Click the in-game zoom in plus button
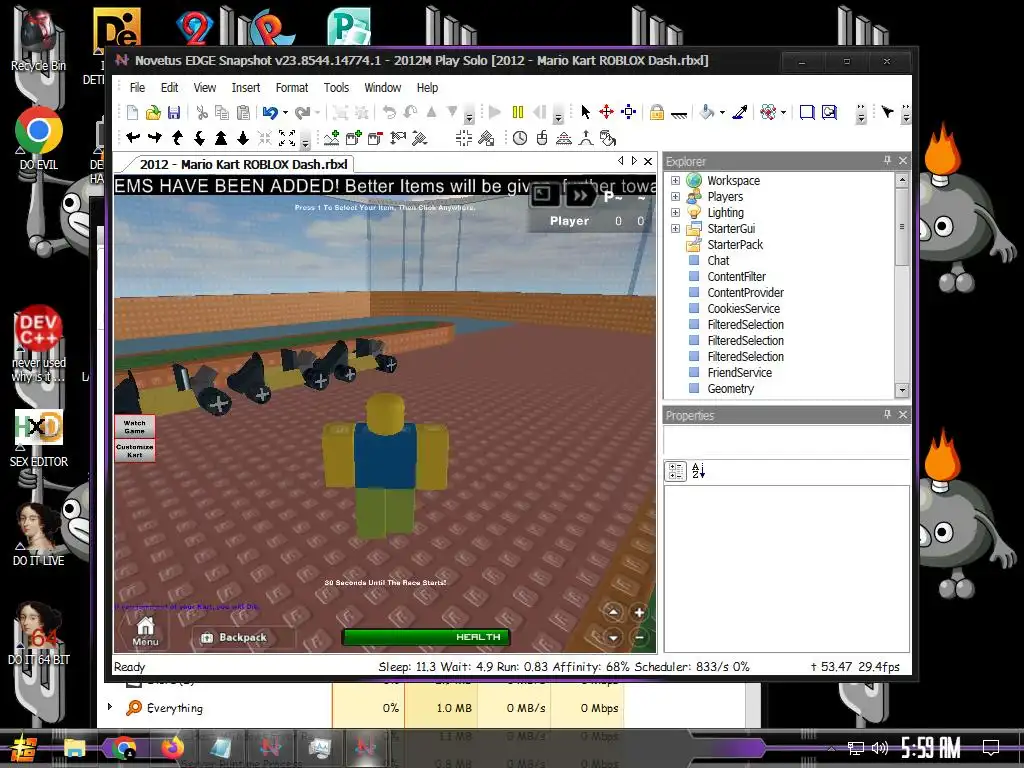 tap(639, 612)
